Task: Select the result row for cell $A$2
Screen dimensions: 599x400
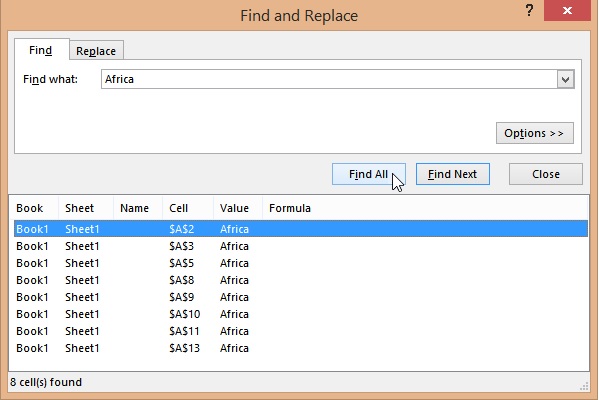Action: pyautogui.click(x=301, y=229)
